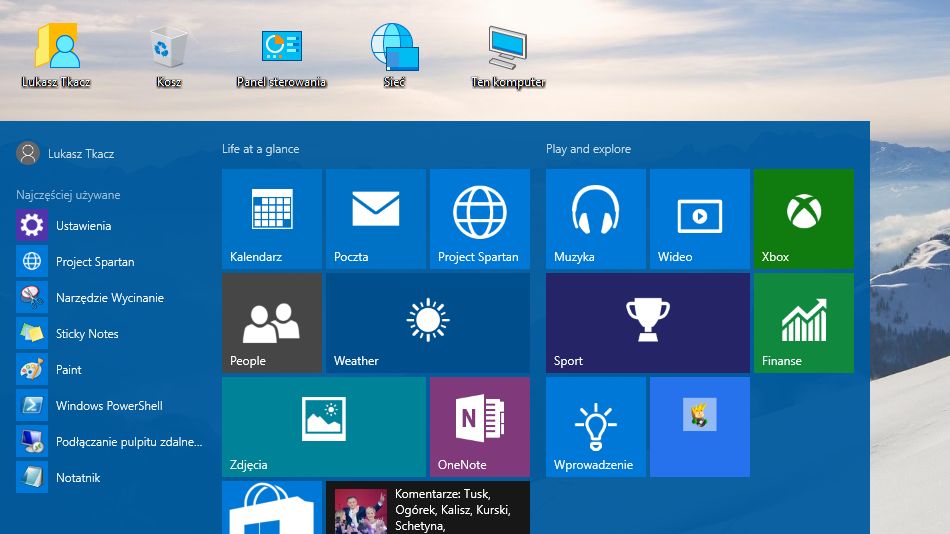
Task: Launch Sticky Notes from the list
Action: click(x=110, y=333)
